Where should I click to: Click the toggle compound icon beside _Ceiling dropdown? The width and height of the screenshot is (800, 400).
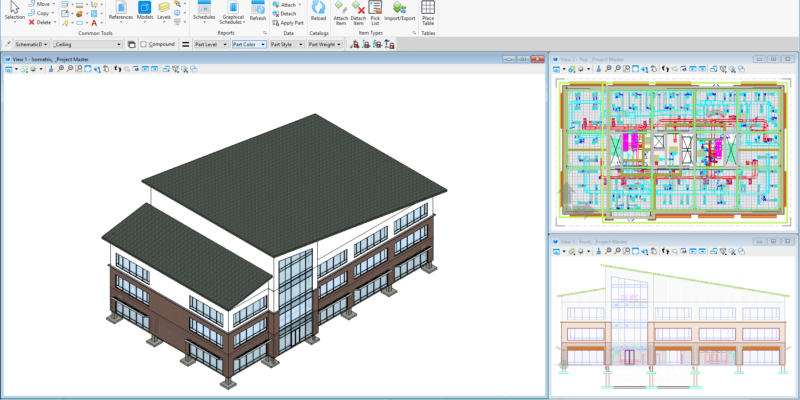131,44
